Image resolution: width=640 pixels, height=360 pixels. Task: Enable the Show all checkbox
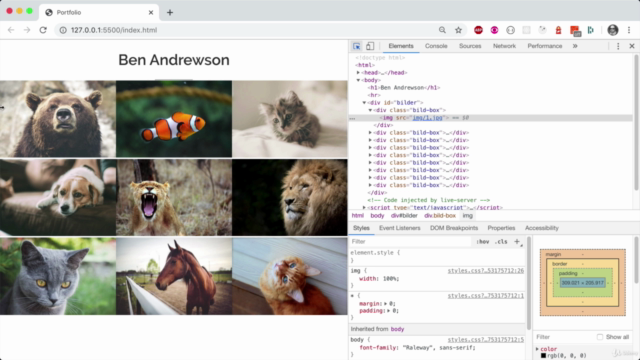click(x=600, y=337)
